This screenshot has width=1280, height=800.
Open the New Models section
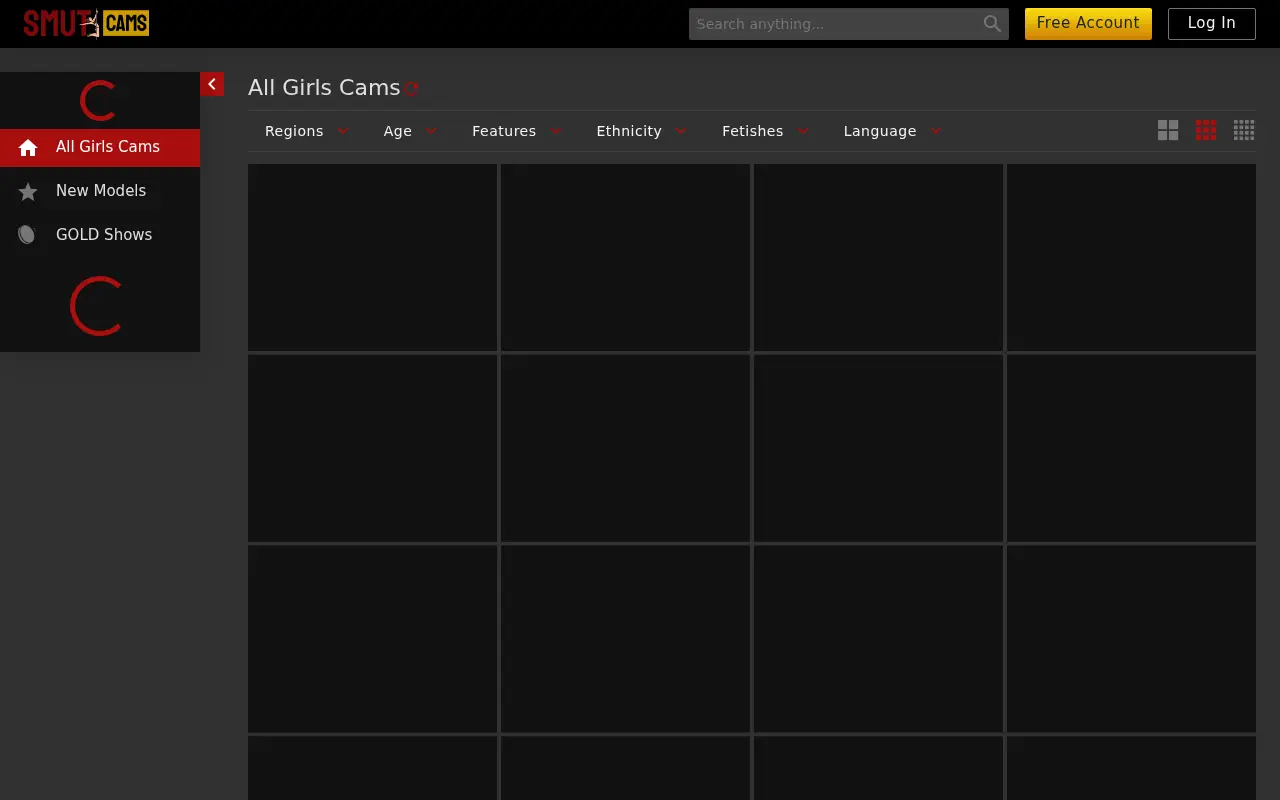pos(100,191)
